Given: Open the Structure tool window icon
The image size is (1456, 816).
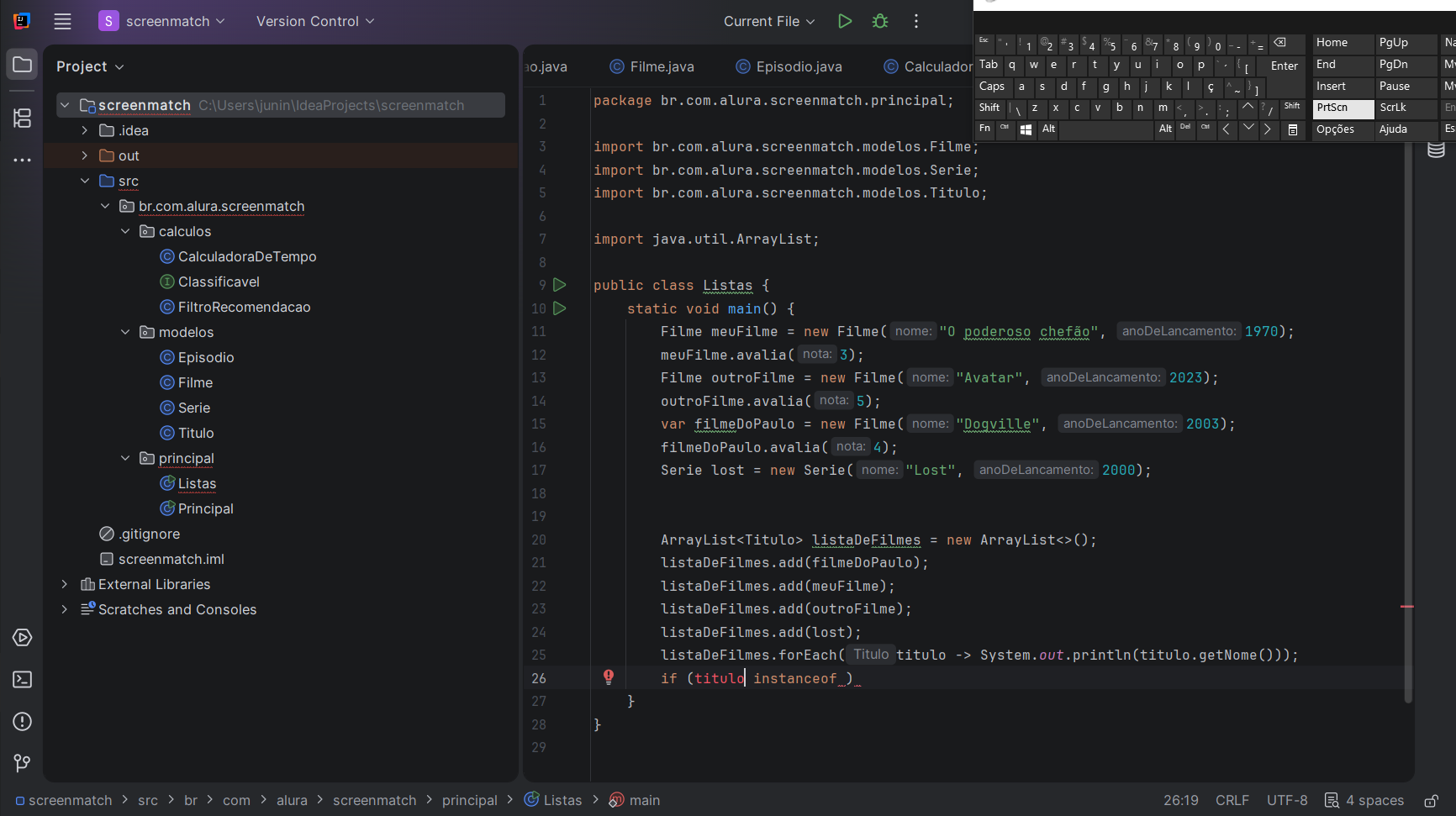Looking at the screenshot, I should (23, 118).
